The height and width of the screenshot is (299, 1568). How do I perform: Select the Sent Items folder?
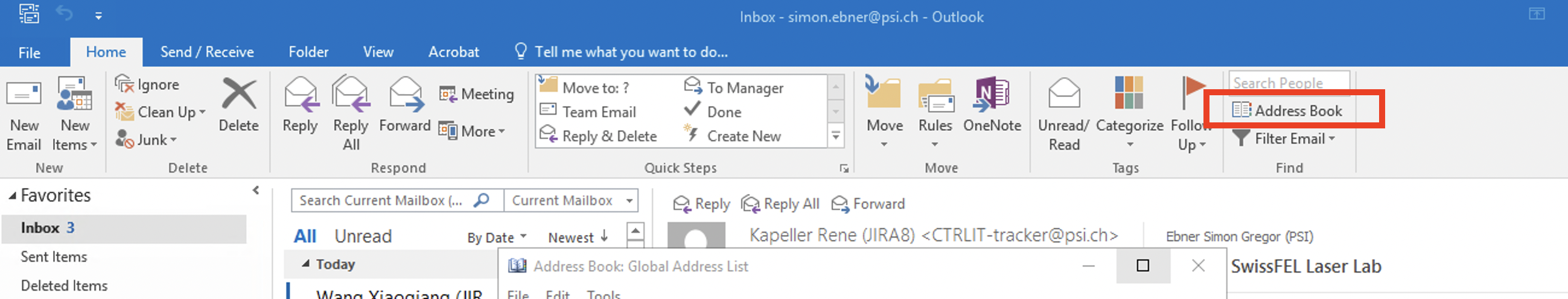[x=54, y=257]
